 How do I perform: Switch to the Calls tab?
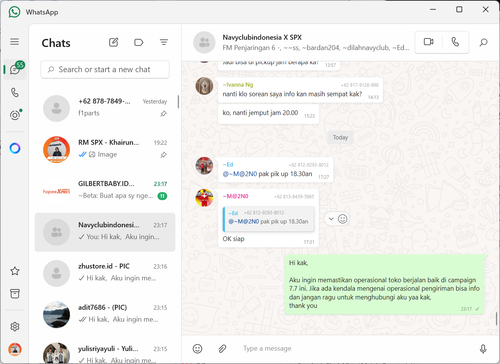(x=15, y=92)
